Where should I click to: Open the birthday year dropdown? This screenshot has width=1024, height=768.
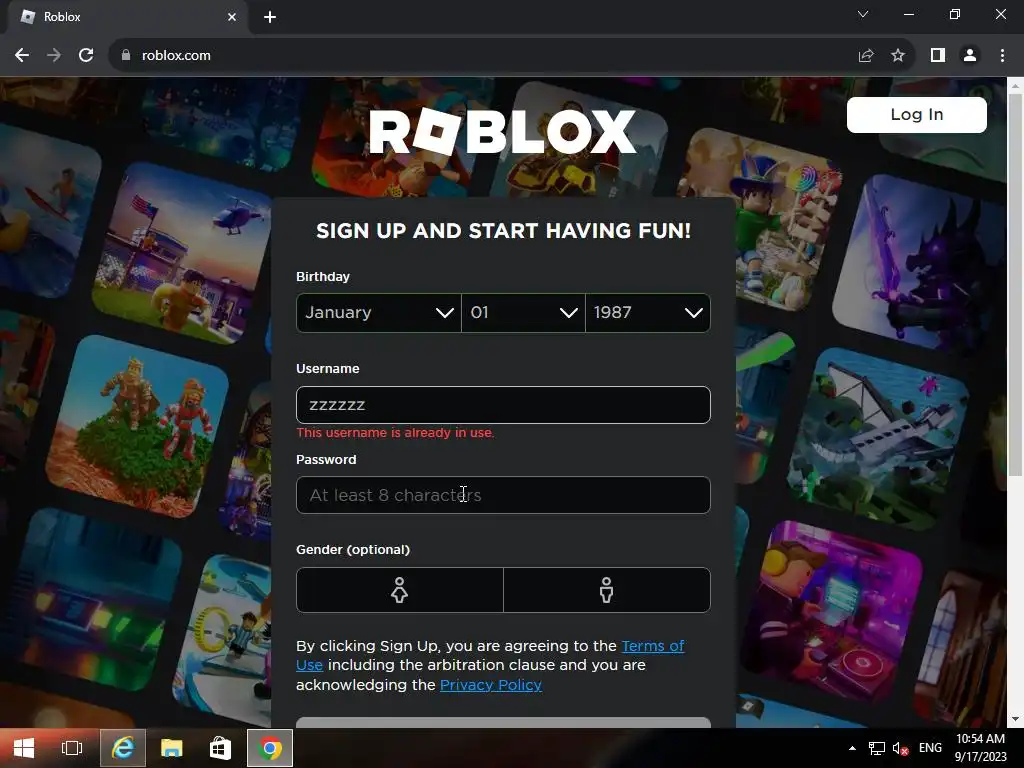(x=648, y=313)
